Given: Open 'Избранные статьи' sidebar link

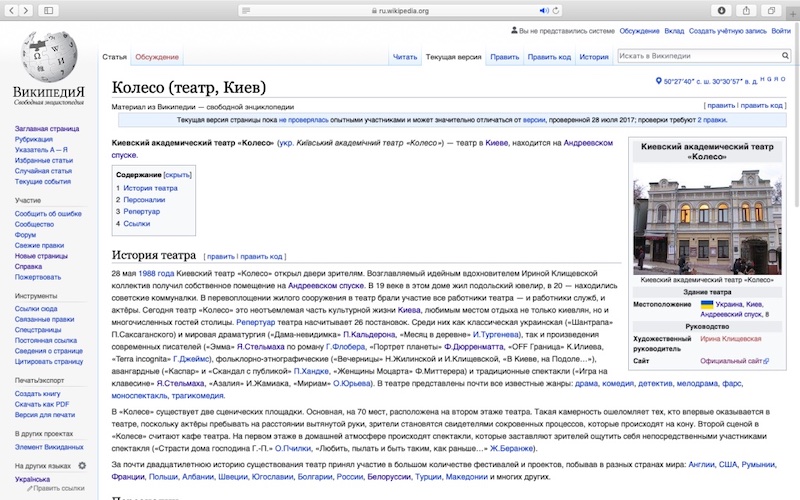Looking at the screenshot, I should tap(44, 160).
